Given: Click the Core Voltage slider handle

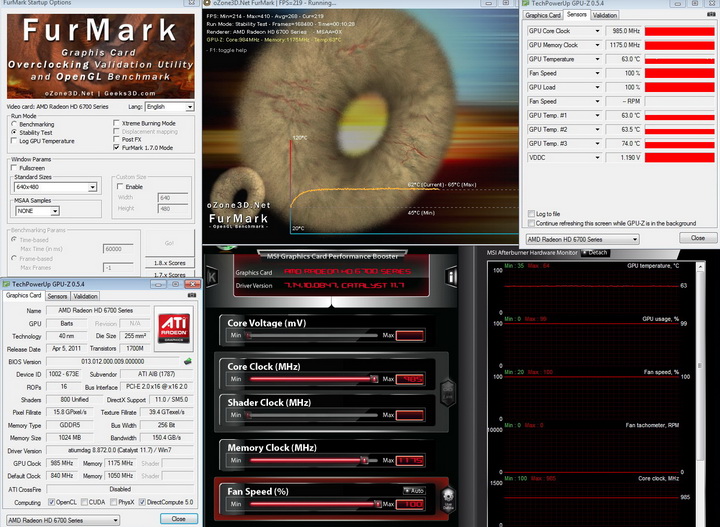Looking at the screenshot, I should [248, 336].
